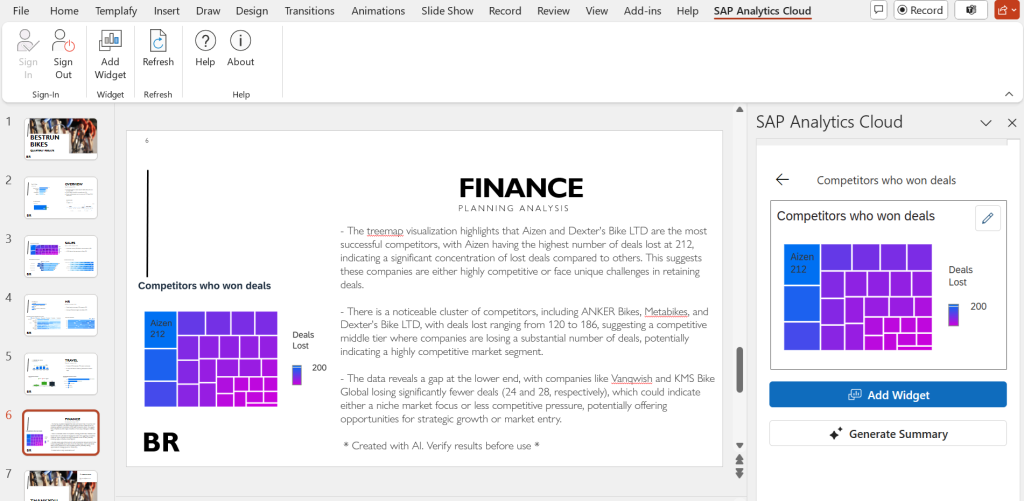Click the Aizen 212 tile on slide
The width and height of the screenshot is (1024, 501).
point(160,329)
